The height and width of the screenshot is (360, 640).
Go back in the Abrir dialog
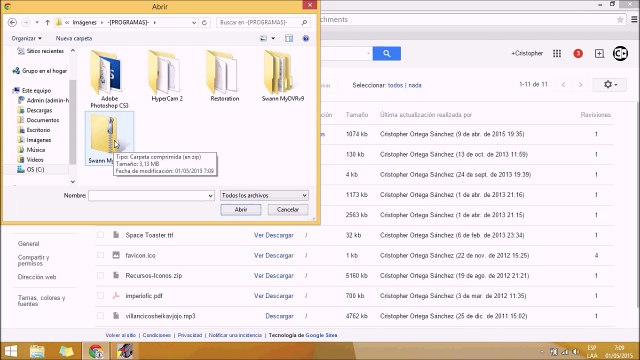coord(12,22)
